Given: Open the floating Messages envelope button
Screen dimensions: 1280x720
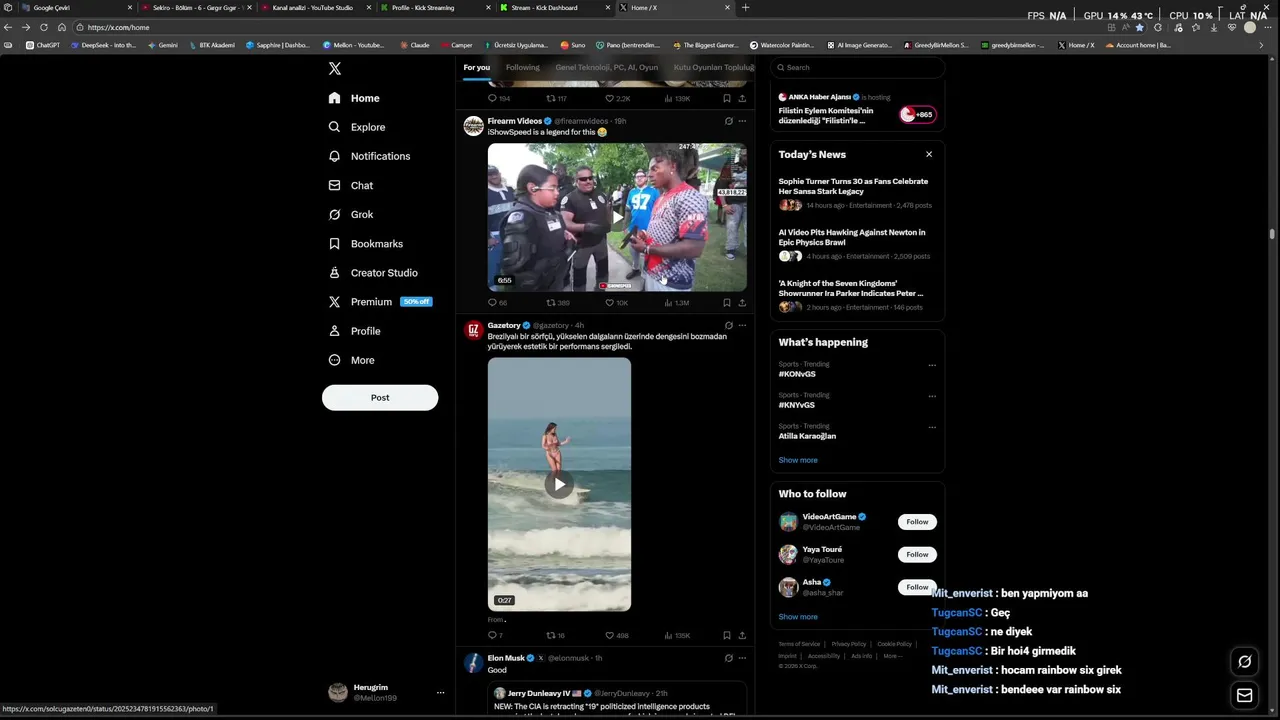Looking at the screenshot, I should pyautogui.click(x=1245, y=695).
